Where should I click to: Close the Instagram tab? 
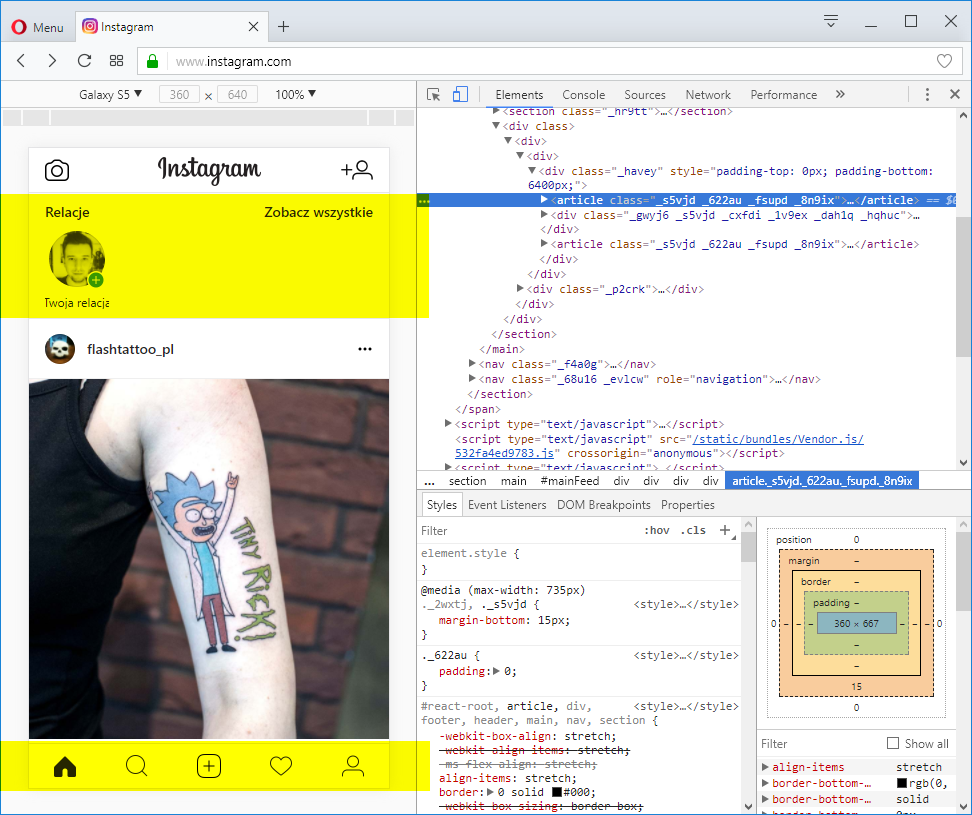coord(253,27)
